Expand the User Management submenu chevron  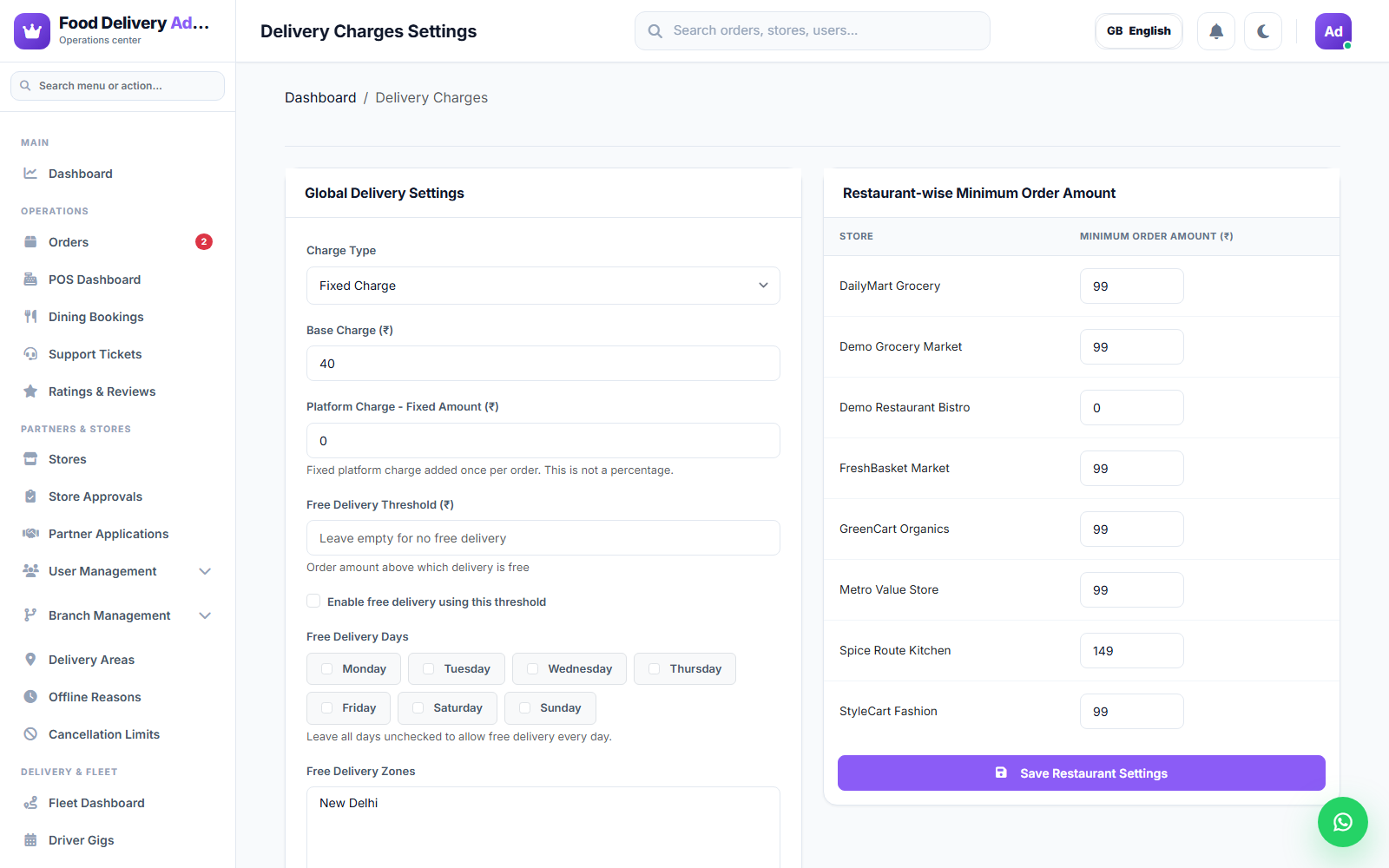click(x=205, y=571)
